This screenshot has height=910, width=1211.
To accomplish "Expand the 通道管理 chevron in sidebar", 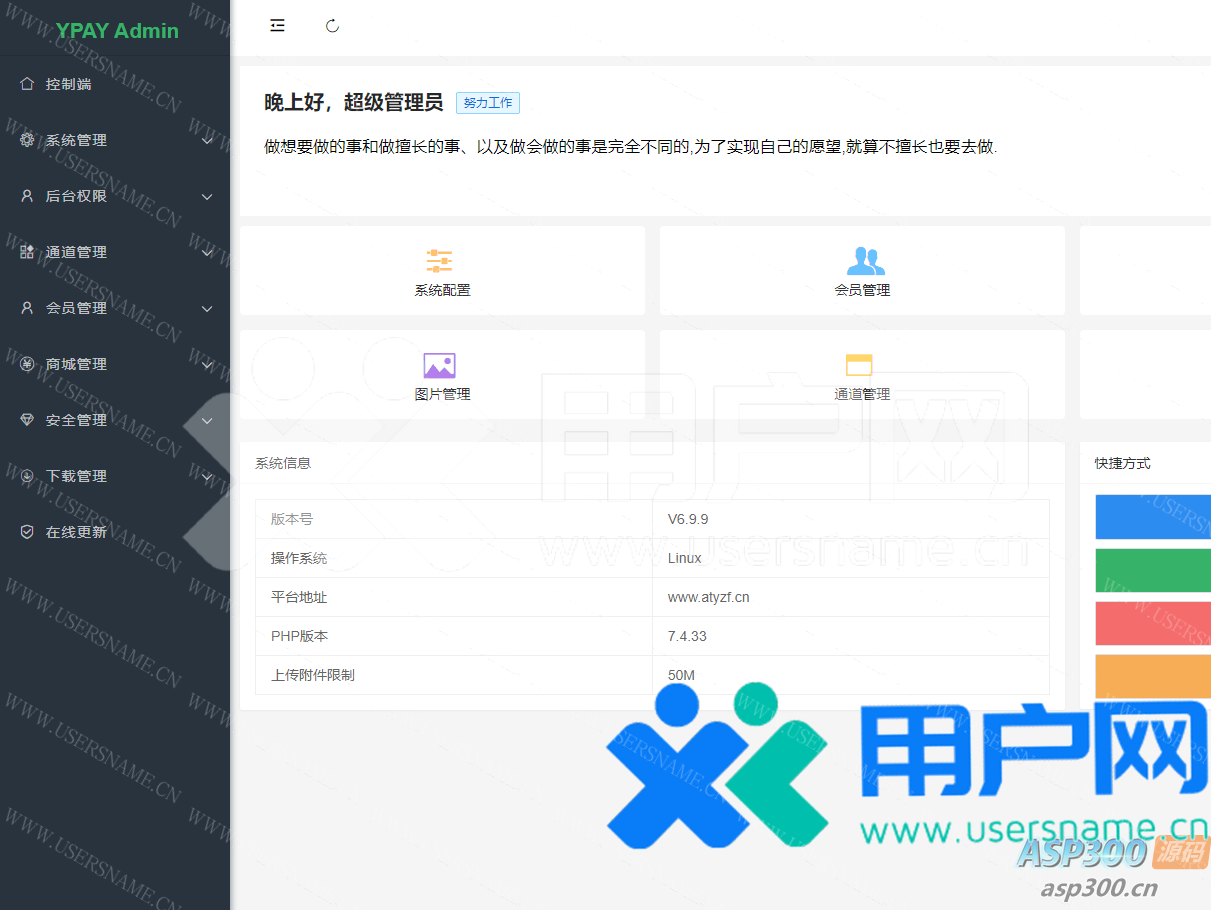I will (207, 253).
